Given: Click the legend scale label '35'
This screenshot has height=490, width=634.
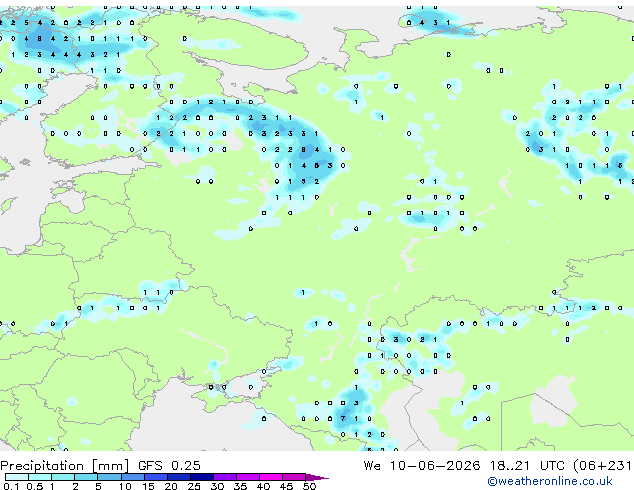Looking at the screenshot, I should (x=240, y=486).
